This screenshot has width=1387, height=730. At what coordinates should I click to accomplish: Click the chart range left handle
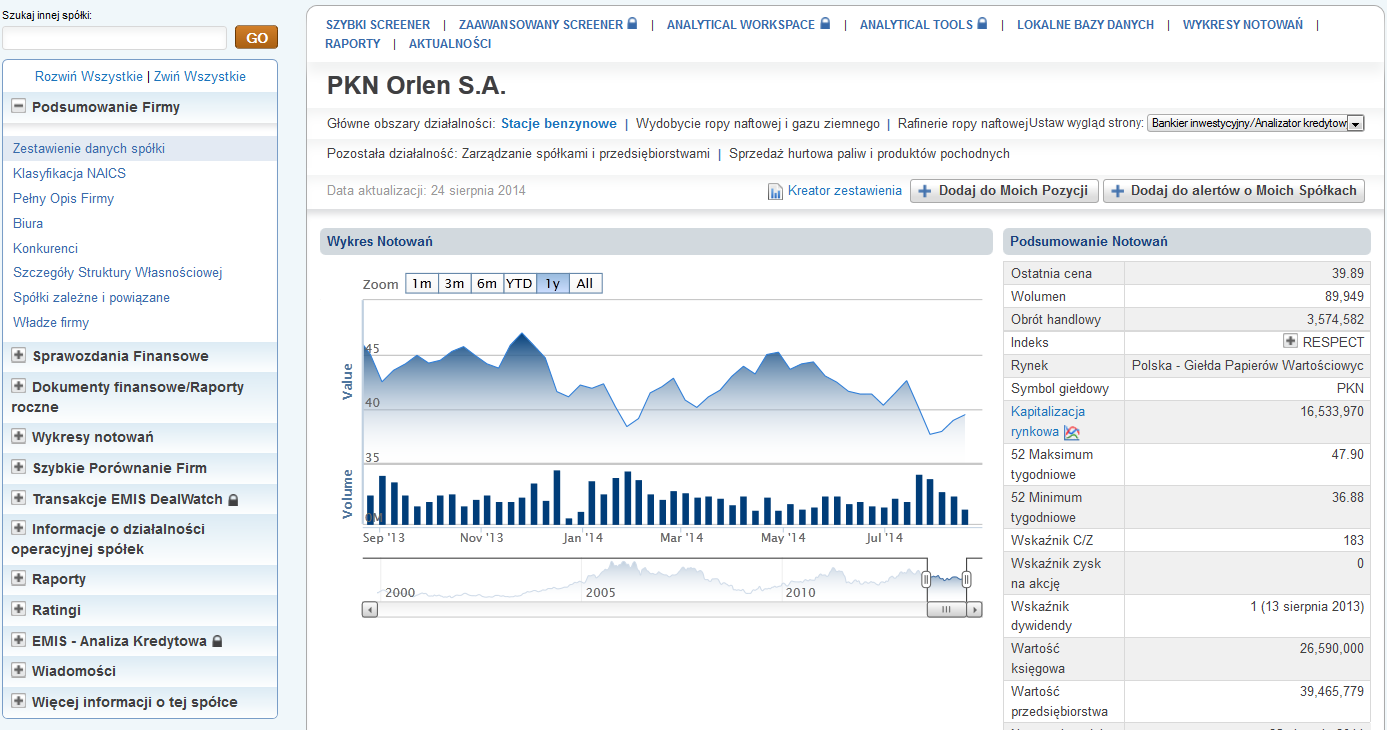pos(926,579)
